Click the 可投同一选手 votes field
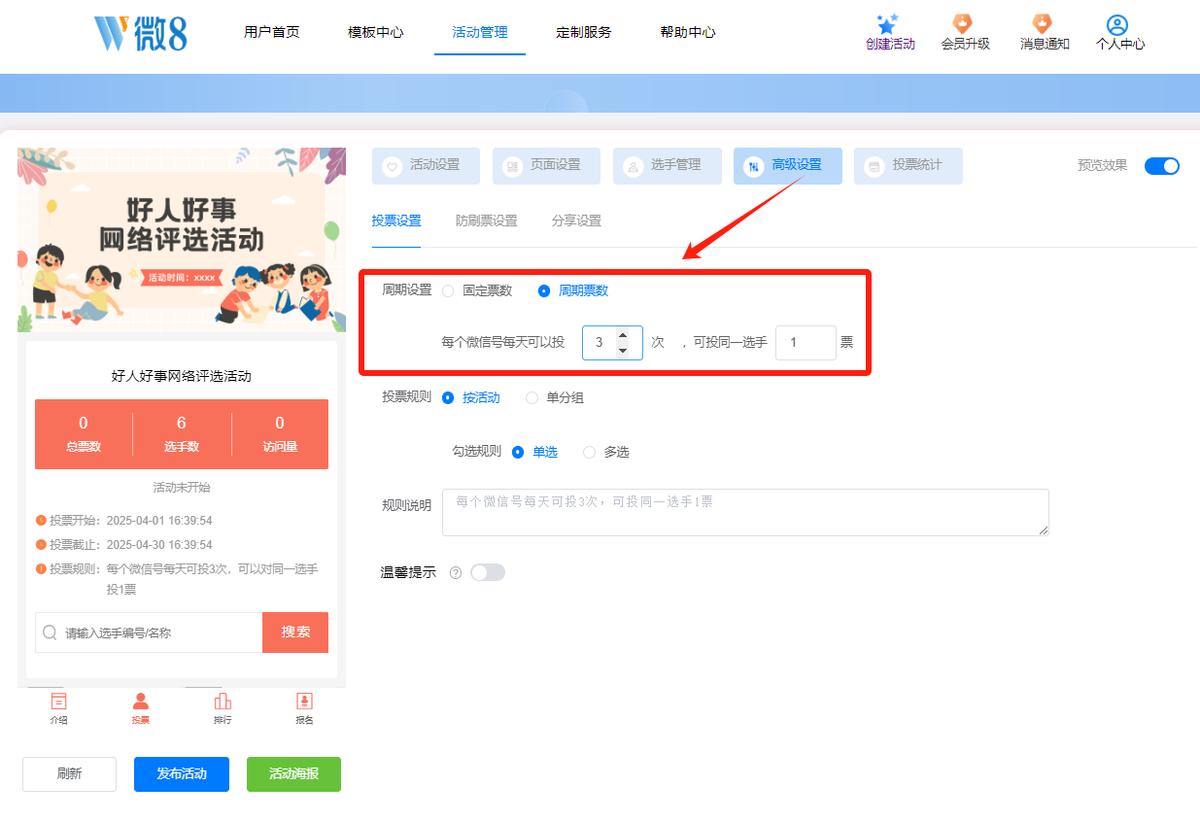Screen dimensions: 1200x818 click(x=806, y=342)
